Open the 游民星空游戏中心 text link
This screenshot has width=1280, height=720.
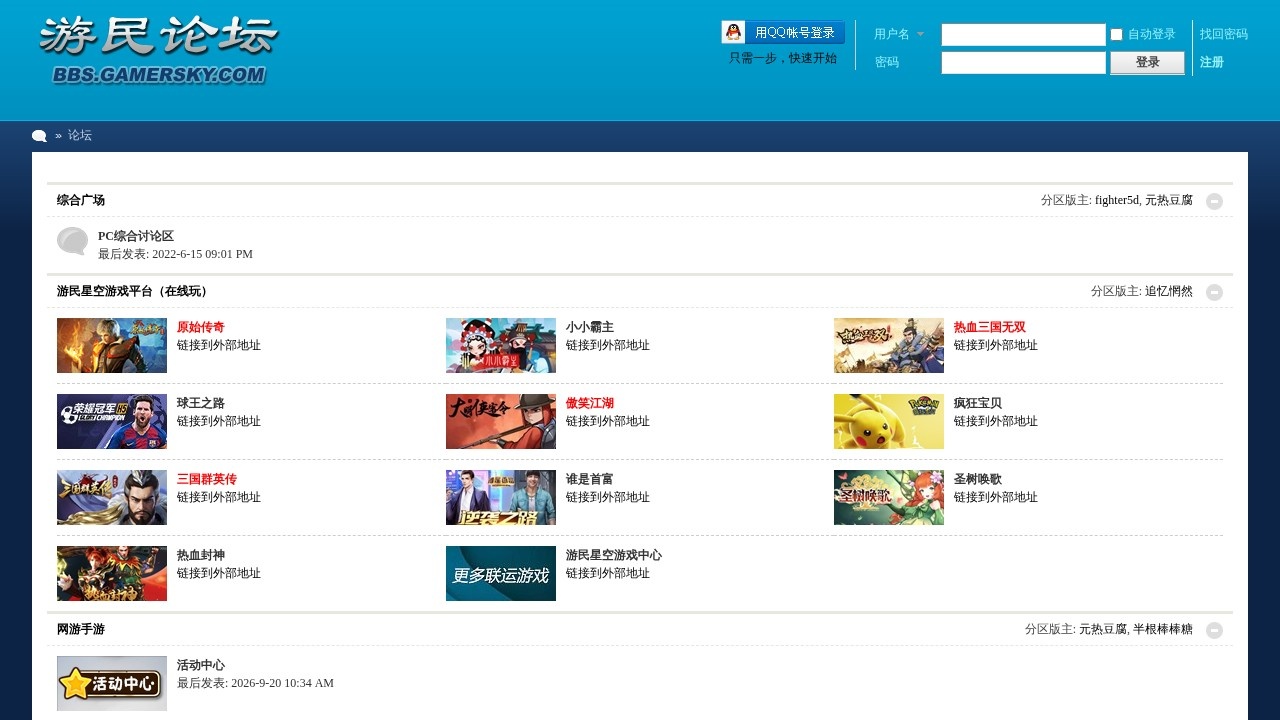point(614,555)
